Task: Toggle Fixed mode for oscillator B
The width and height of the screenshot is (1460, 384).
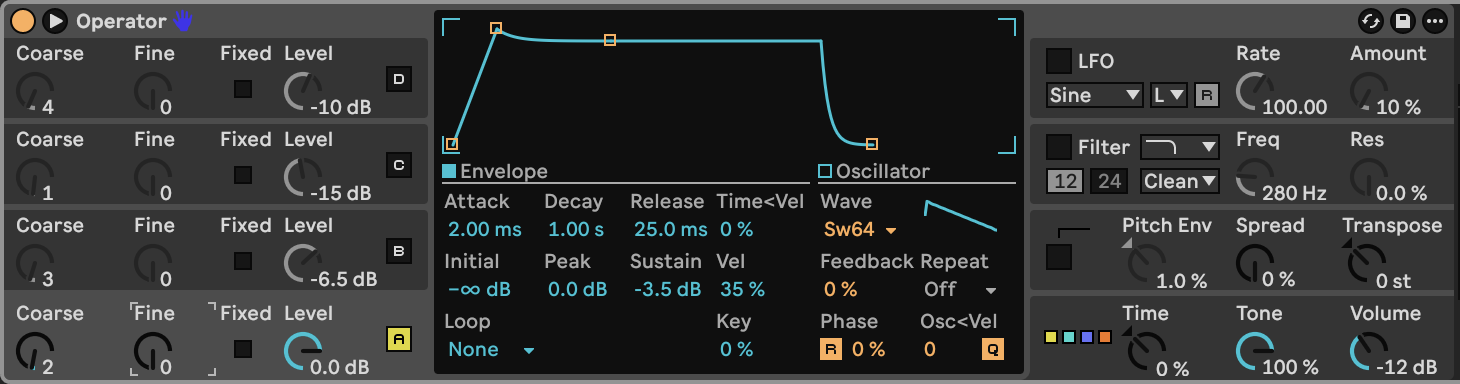Action: tap(243, 261)
